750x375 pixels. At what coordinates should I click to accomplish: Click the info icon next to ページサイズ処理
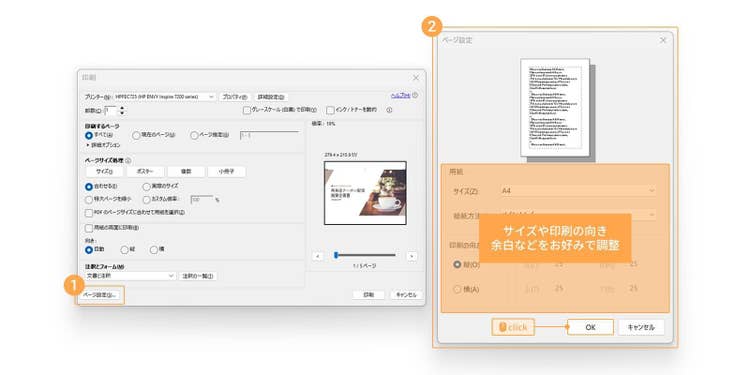[x=128, y=161]
